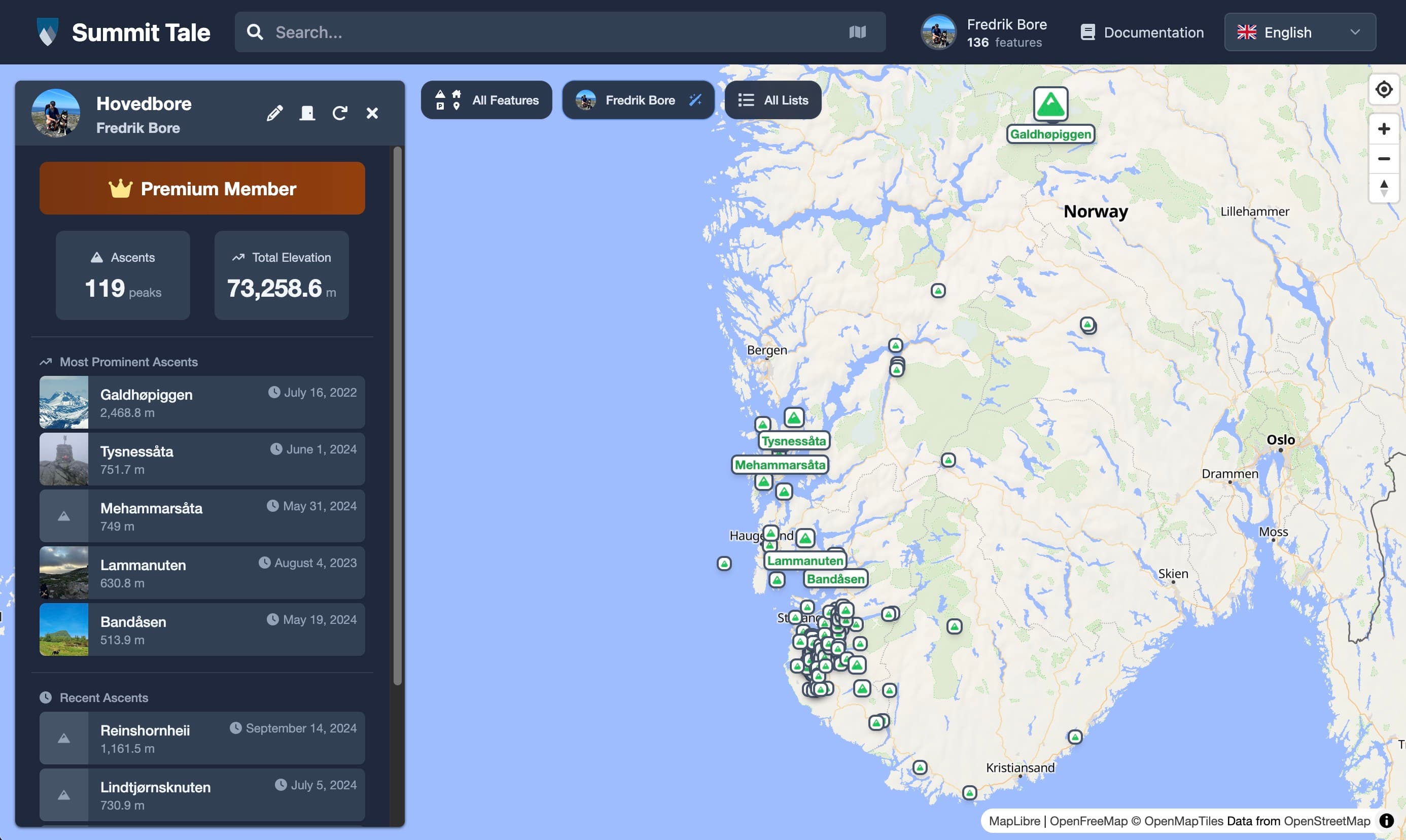
Task: Open the OpenStreetMap attribution link
Action: pyautogui.click(x=1327, y=821)
